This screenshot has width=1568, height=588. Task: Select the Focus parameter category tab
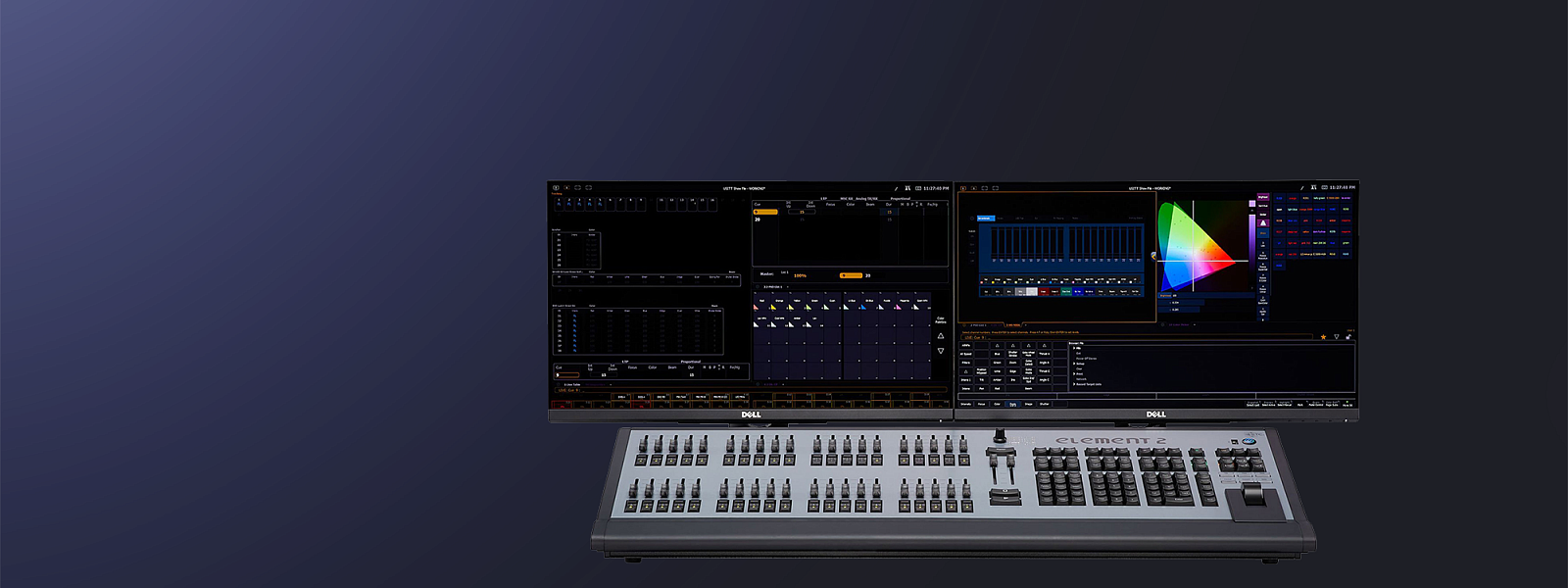pos(981,404)
